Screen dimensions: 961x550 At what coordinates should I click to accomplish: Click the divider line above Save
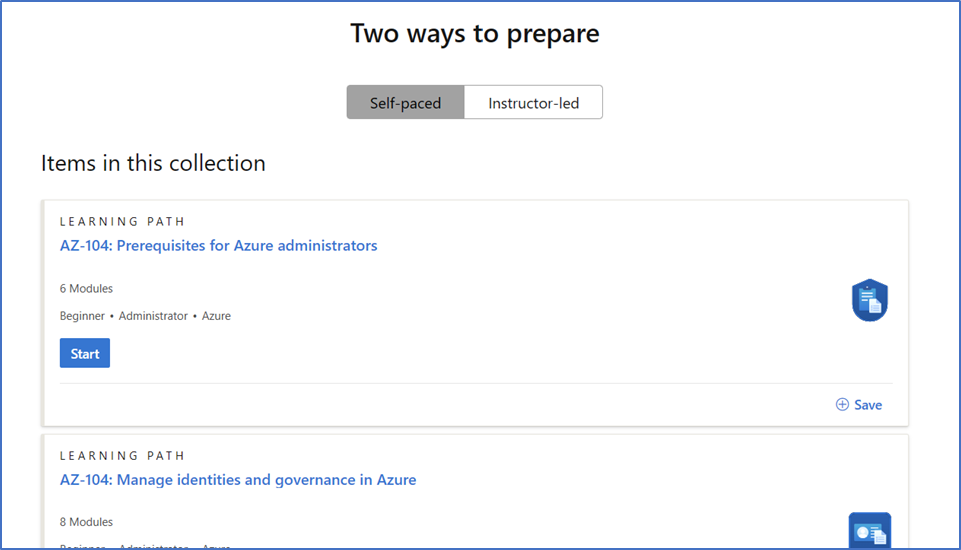pyautogui.click(x=476, y=384)
